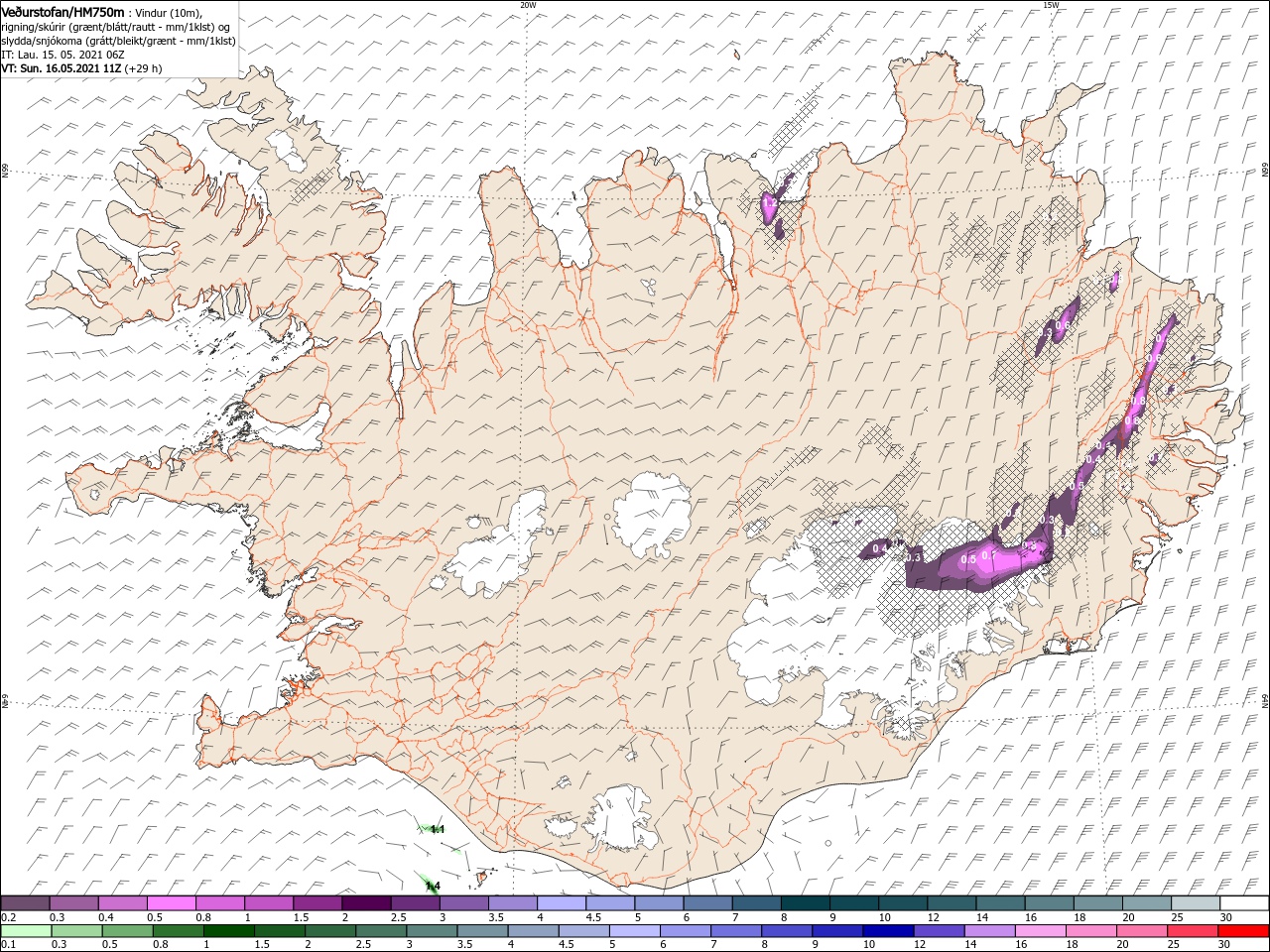
Task: Click the round Hofsjökull glacier in central Iceland
Action: [x=653, y=514]
